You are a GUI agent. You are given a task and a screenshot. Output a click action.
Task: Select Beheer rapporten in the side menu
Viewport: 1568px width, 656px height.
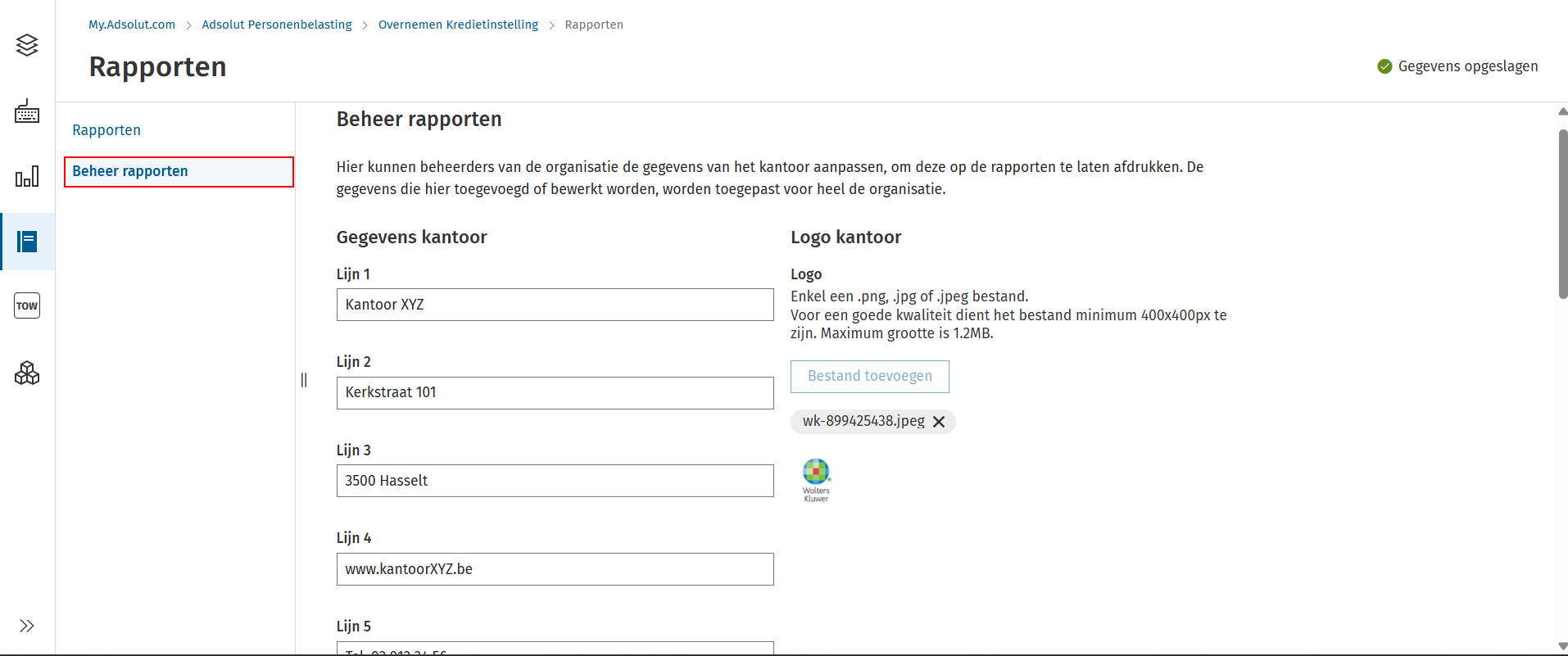coord(130,171)
